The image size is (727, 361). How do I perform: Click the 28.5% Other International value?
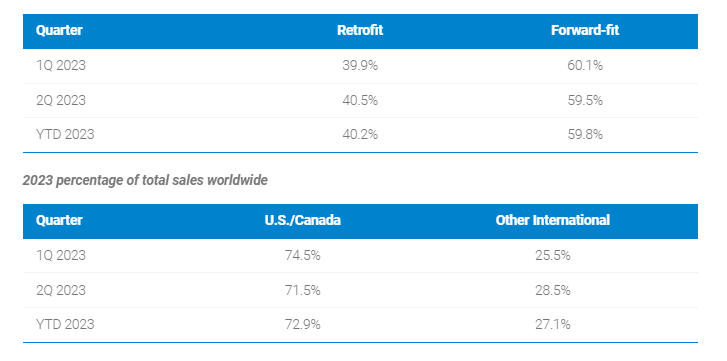[x=552, y=291]
